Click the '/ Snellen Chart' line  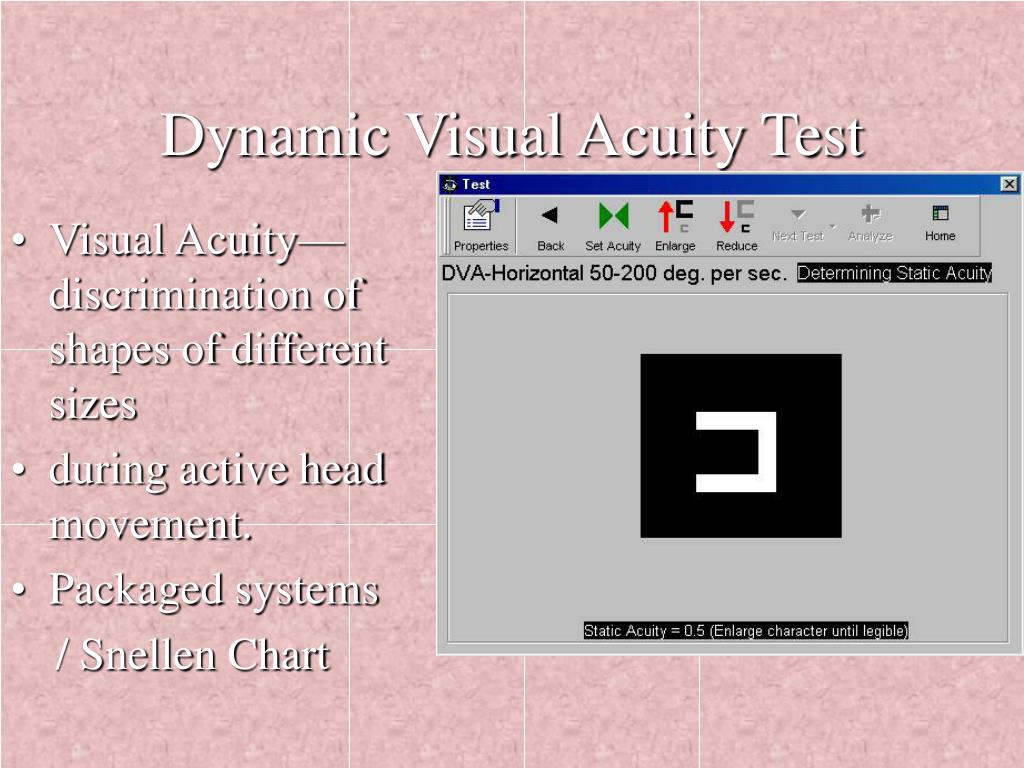[x=193, y=654]
